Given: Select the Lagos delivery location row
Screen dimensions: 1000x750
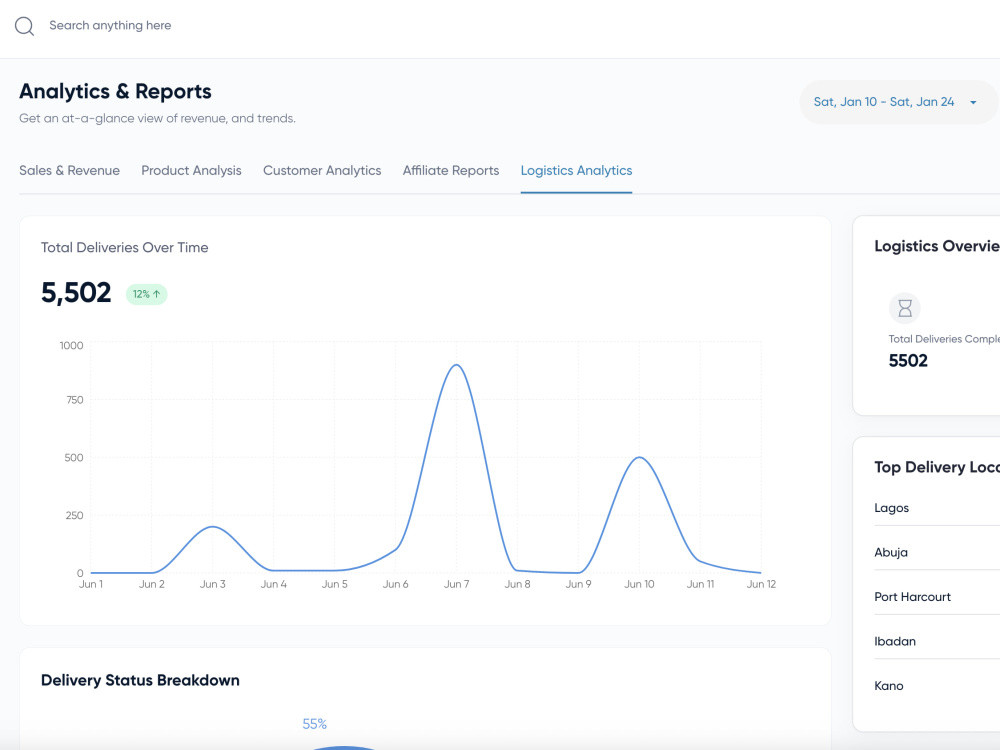Looking at the screenshot, I should 936,508.
